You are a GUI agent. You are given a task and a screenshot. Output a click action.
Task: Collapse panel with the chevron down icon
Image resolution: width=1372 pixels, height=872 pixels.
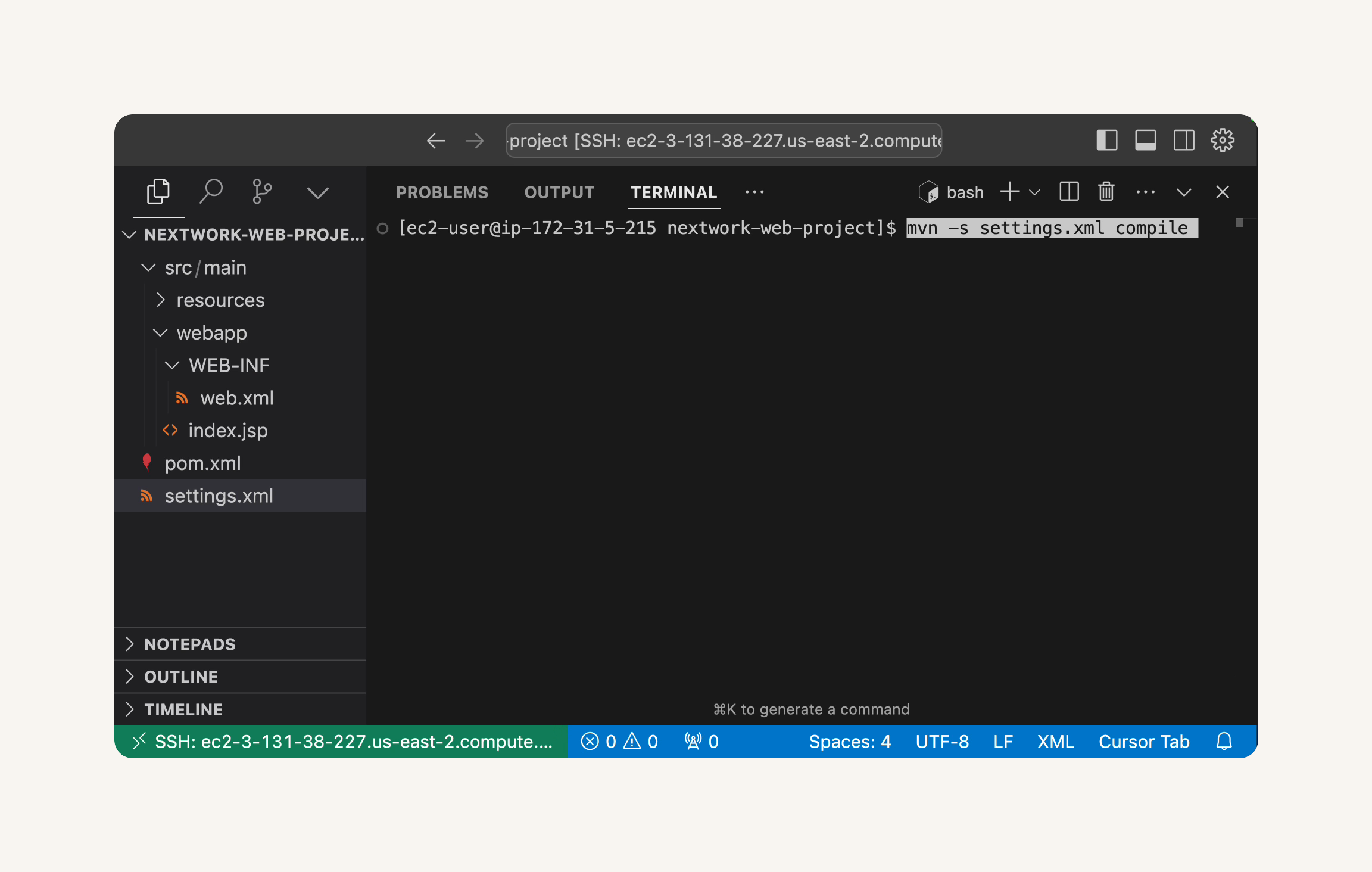(x=1184, y=192)
